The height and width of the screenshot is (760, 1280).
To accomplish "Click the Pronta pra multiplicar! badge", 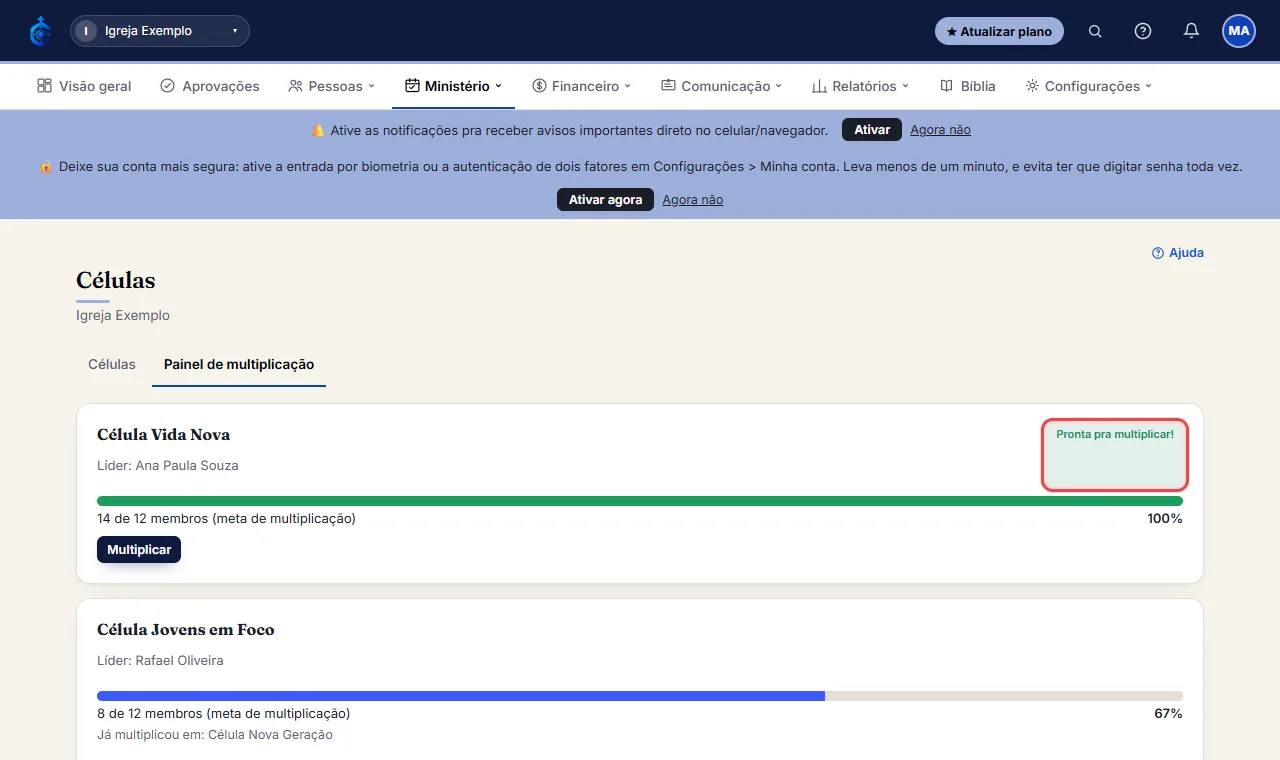I will 1115,455.
